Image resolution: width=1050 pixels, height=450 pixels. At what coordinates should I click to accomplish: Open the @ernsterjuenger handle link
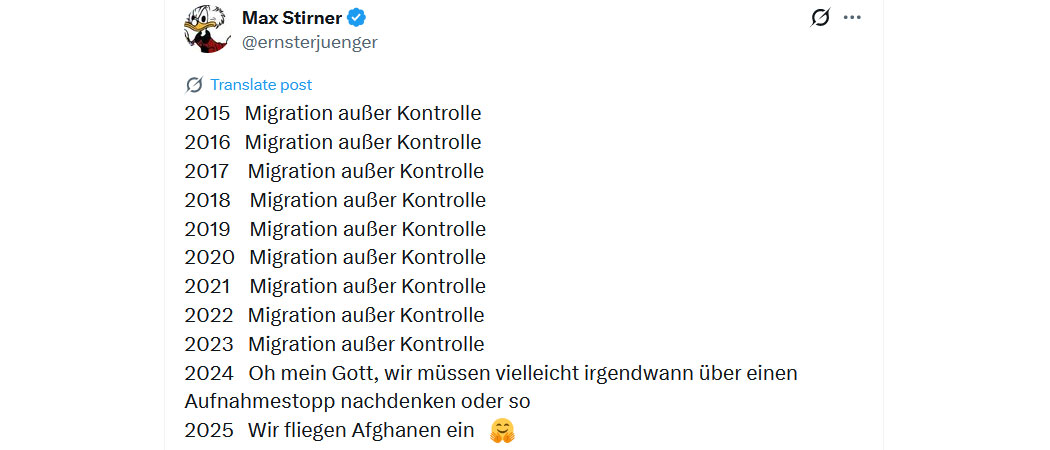pyautogui.click(x=309, y=42)
